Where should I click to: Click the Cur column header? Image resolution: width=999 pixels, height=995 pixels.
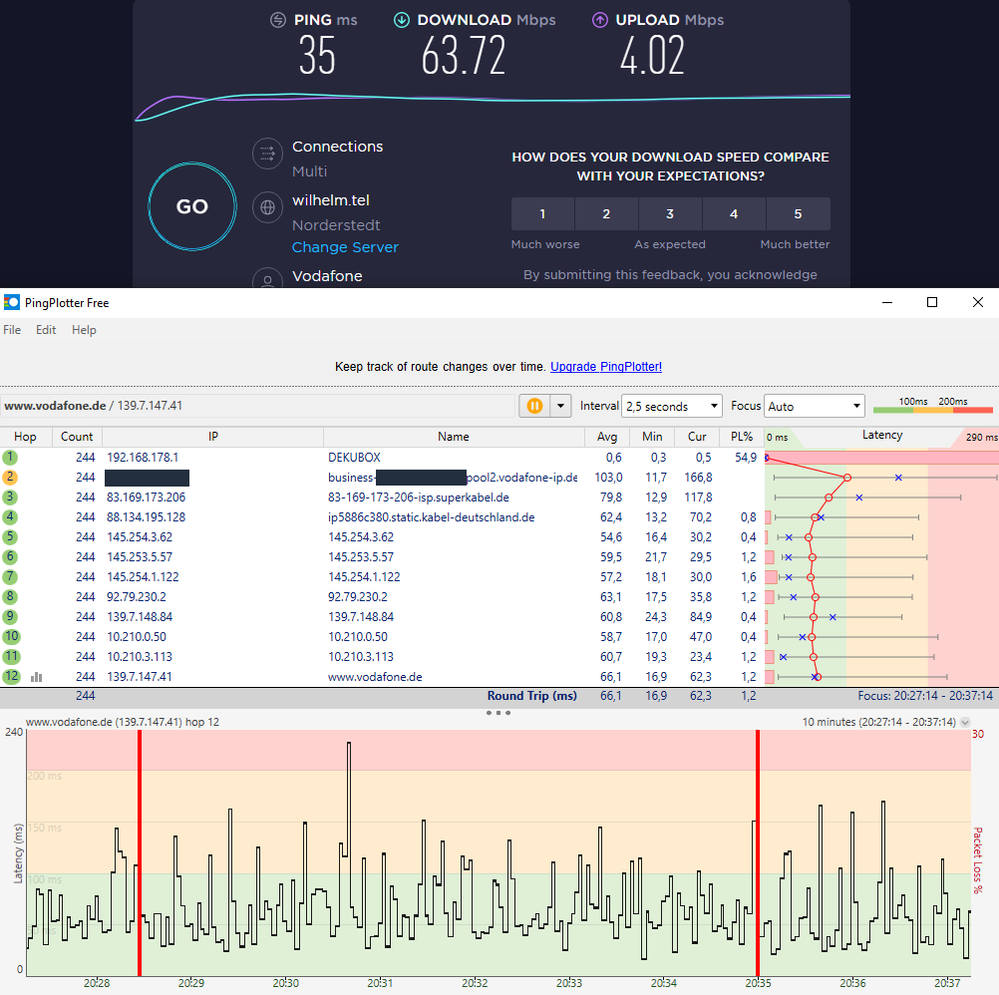(x=697, y=436)
